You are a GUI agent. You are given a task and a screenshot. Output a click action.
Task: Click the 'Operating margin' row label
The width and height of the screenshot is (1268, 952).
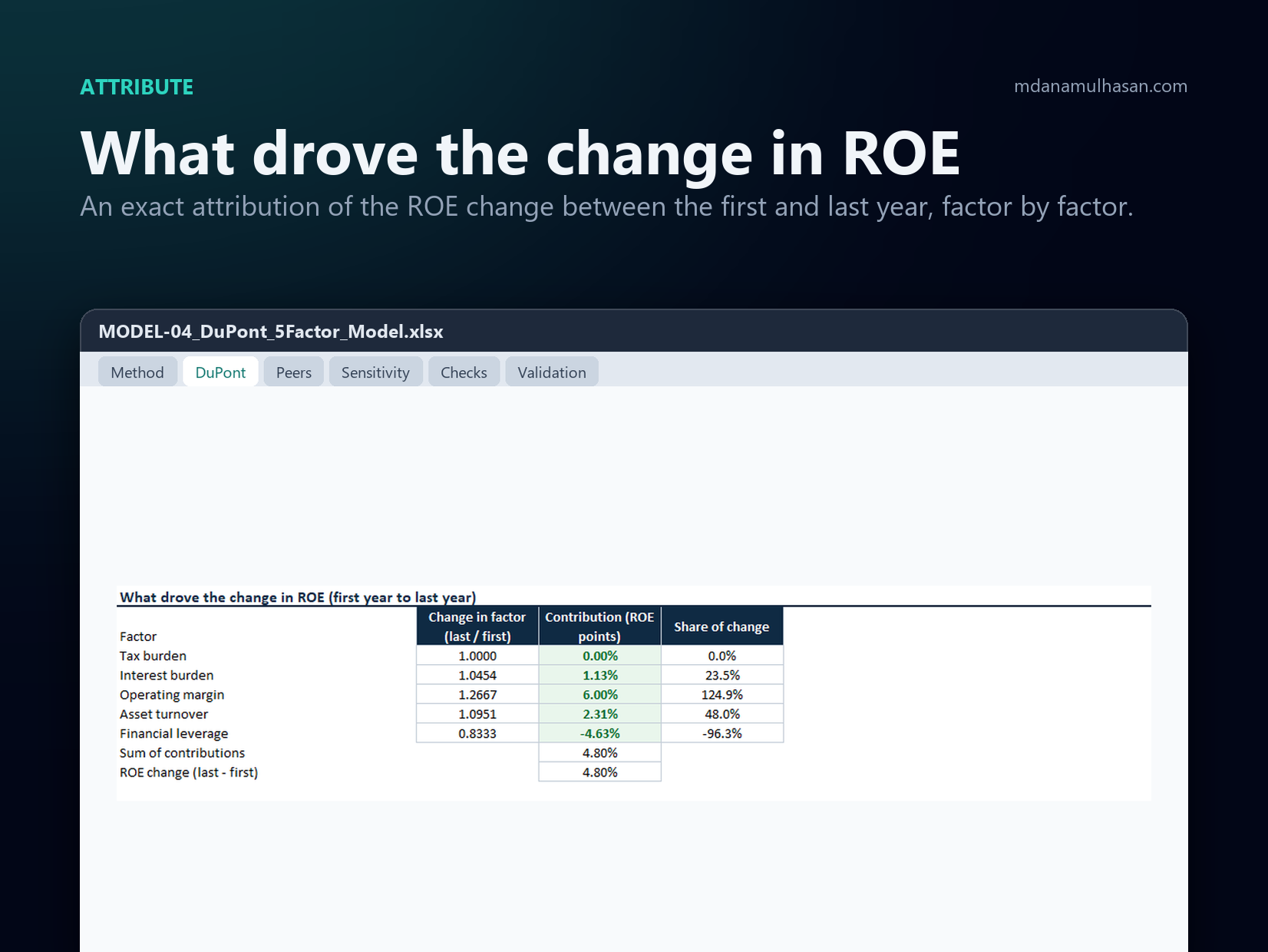[172, 695]
